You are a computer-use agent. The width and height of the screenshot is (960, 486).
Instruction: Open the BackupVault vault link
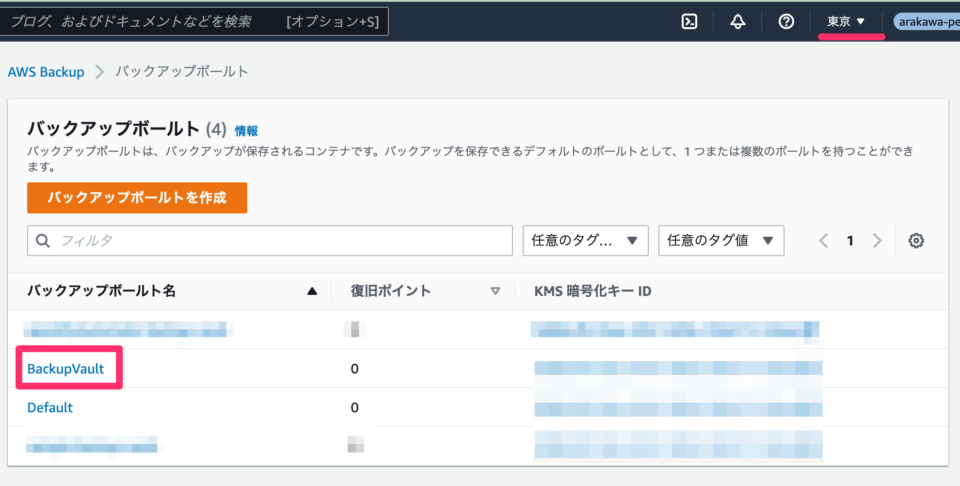click(66, 368)
